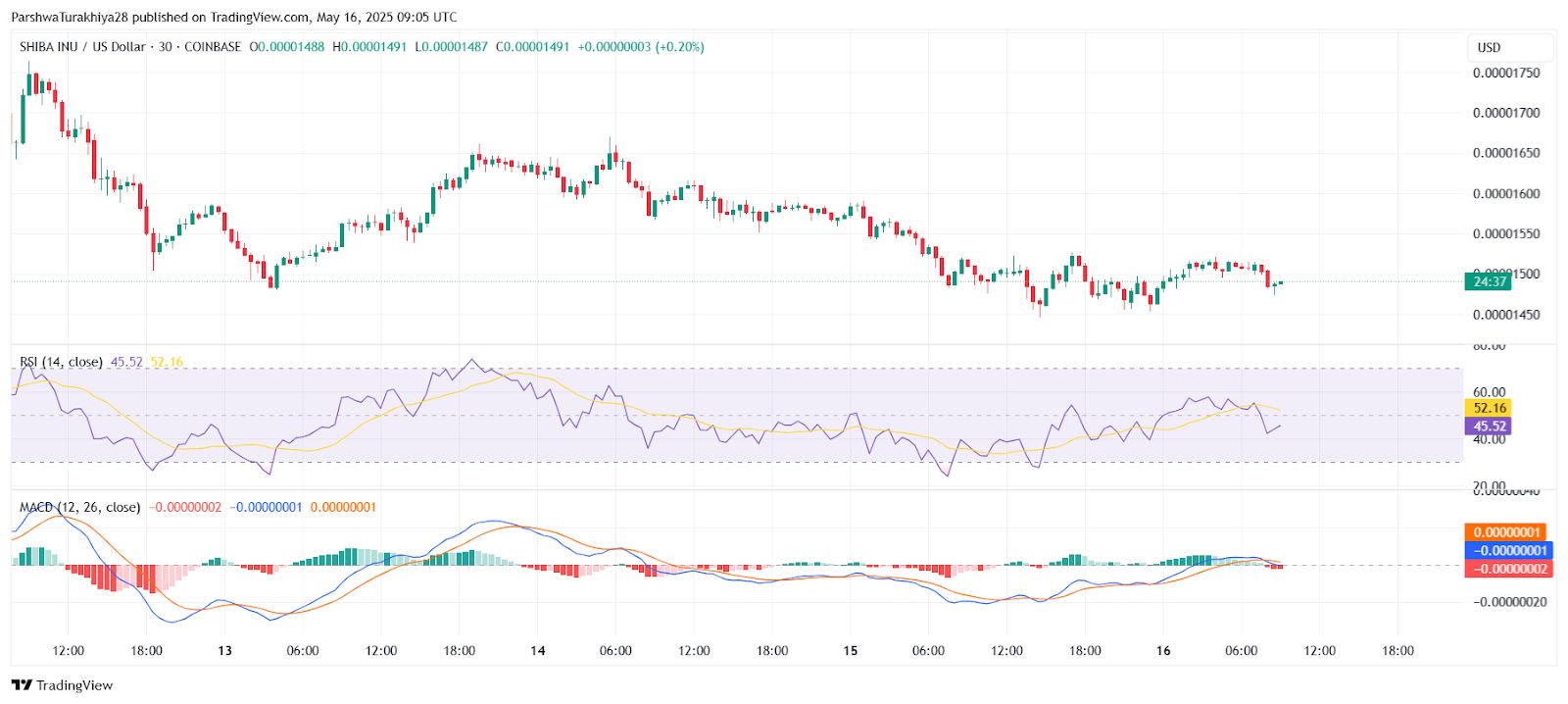The width and height of the screenshot is (1568, 704).
Task: Click the +0.00000003 (+0.20%) change value
Action: point(641,47)
